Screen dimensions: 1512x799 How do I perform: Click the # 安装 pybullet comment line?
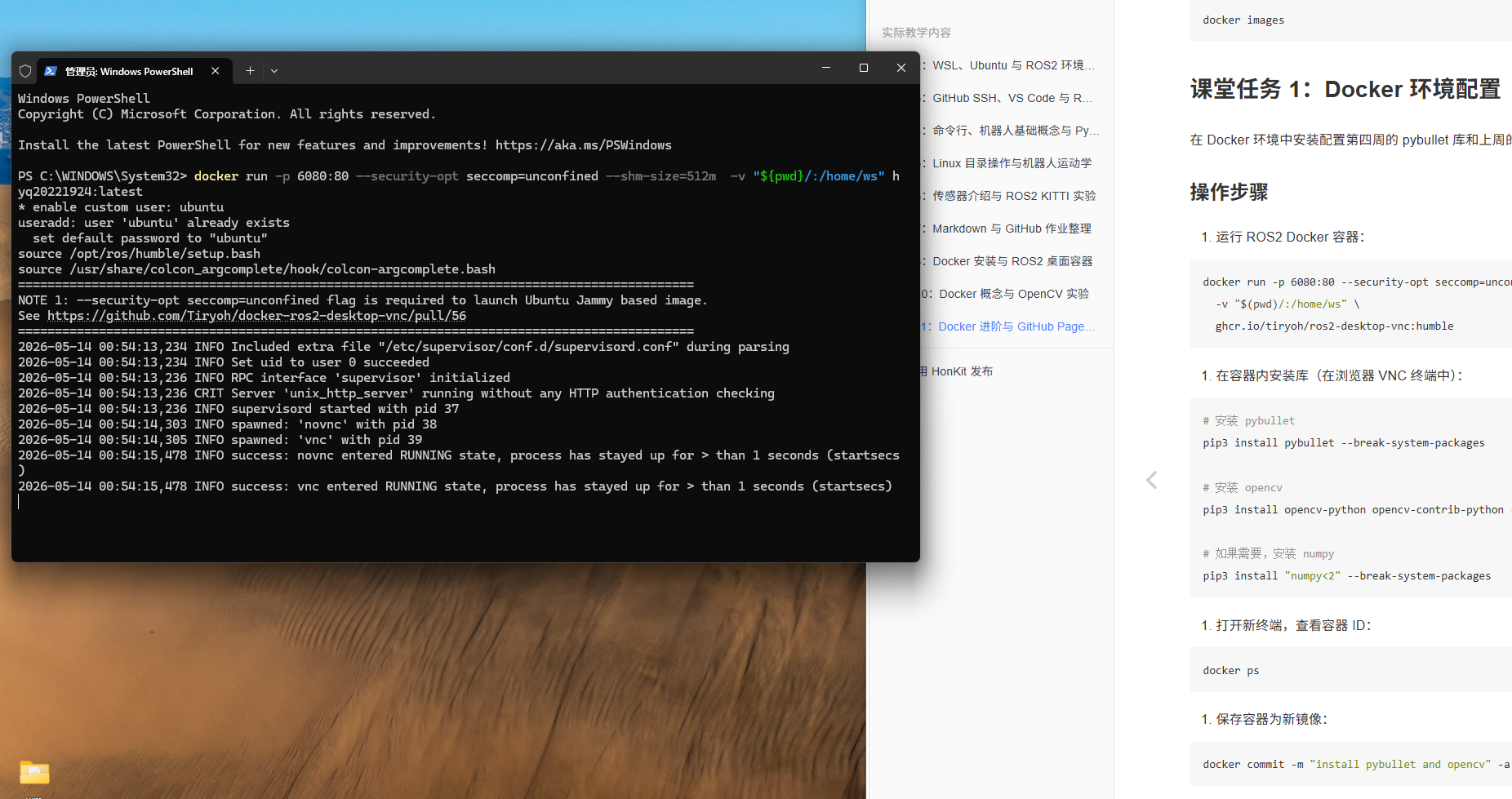(x=1248, y=421)
